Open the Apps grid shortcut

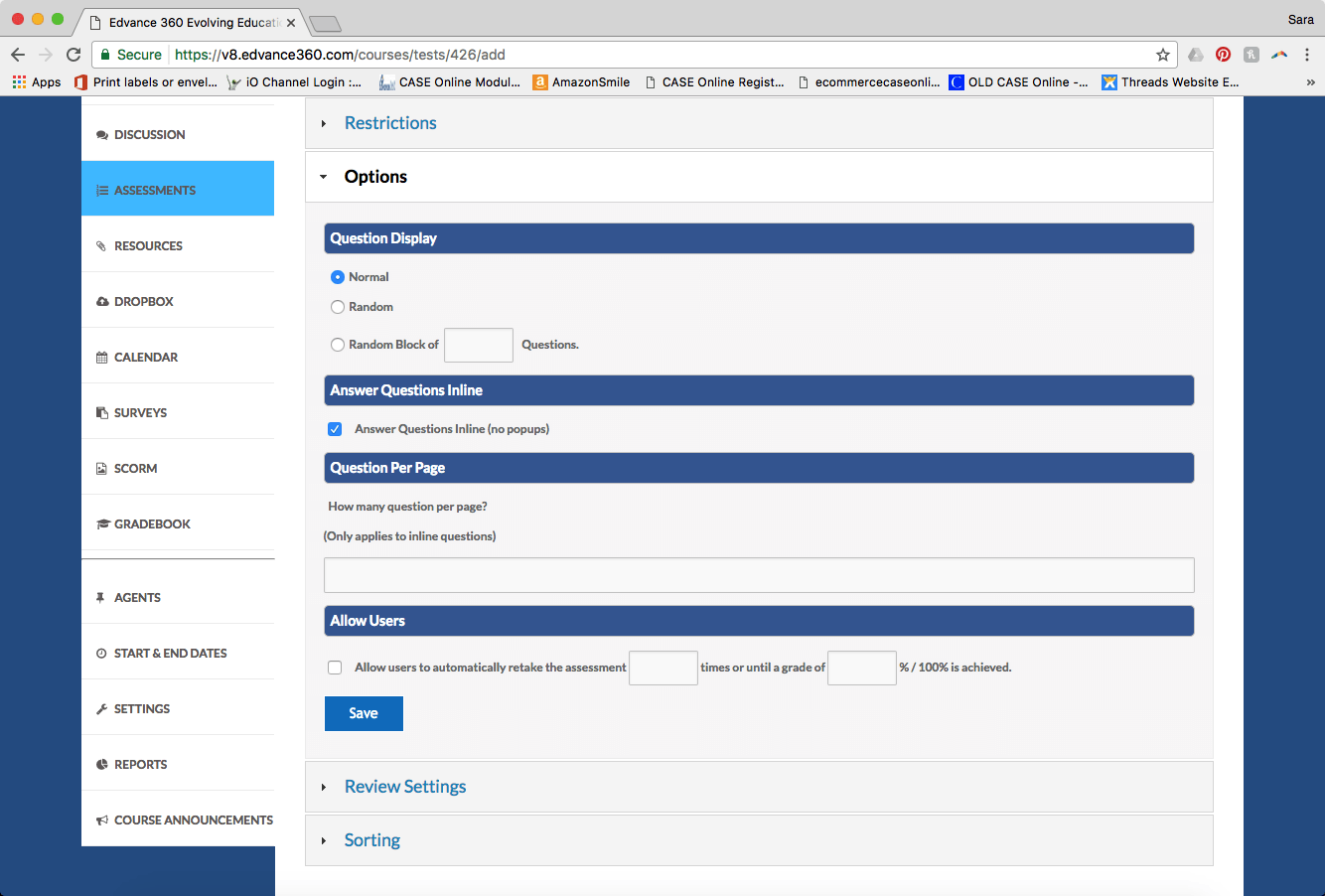click(x=36, y=82)
